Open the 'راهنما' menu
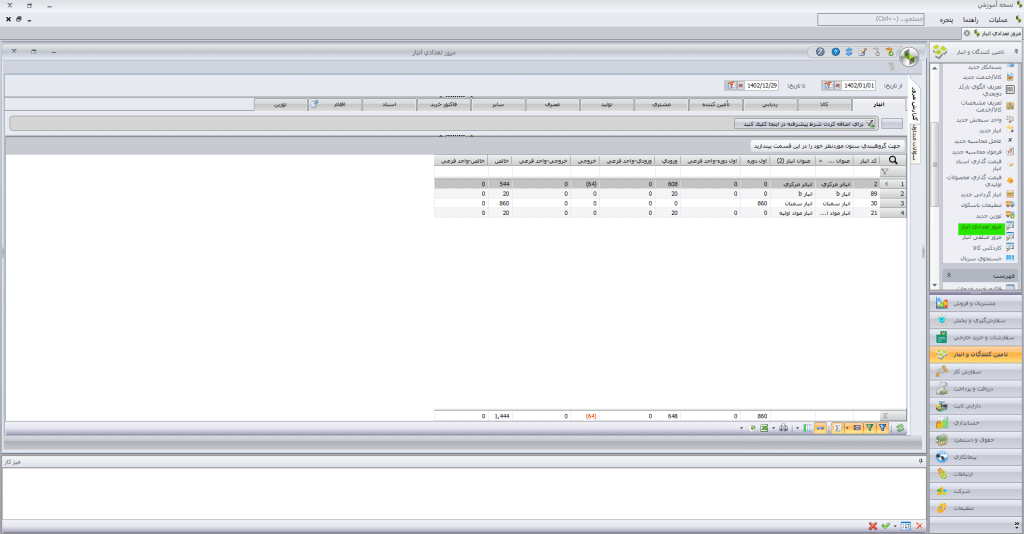 coord(970,20)
